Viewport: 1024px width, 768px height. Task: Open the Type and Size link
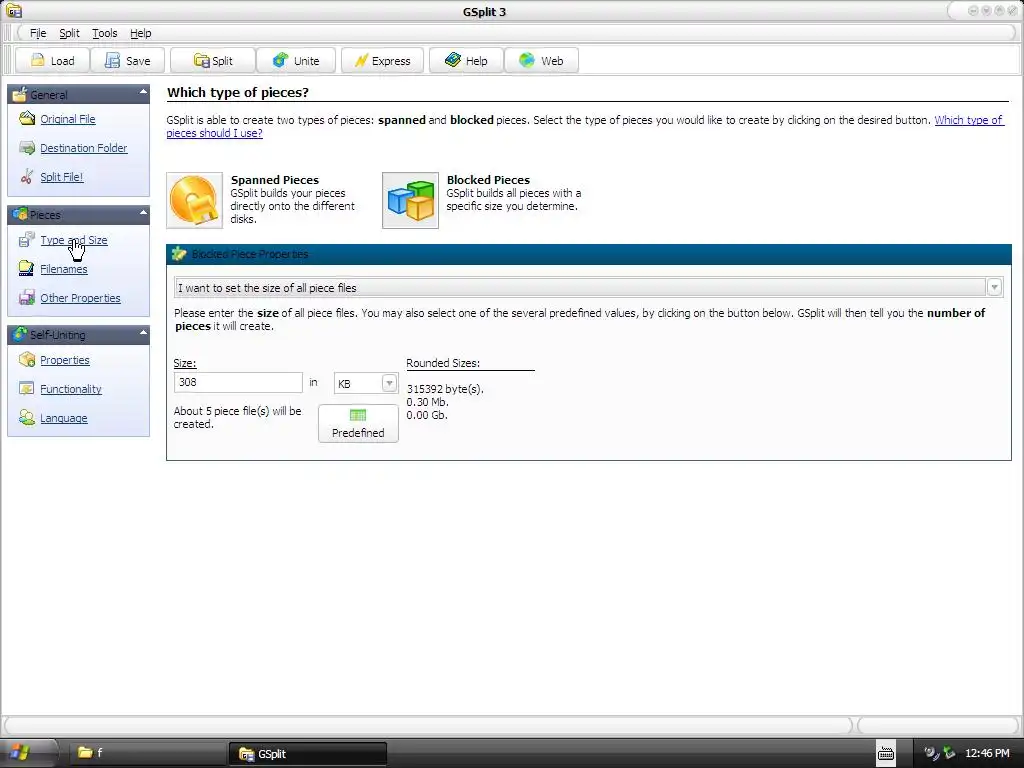click(x=74, y=240)
